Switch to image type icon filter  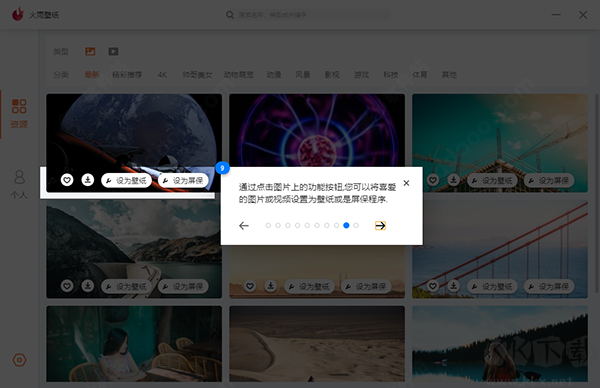point(90,51)
